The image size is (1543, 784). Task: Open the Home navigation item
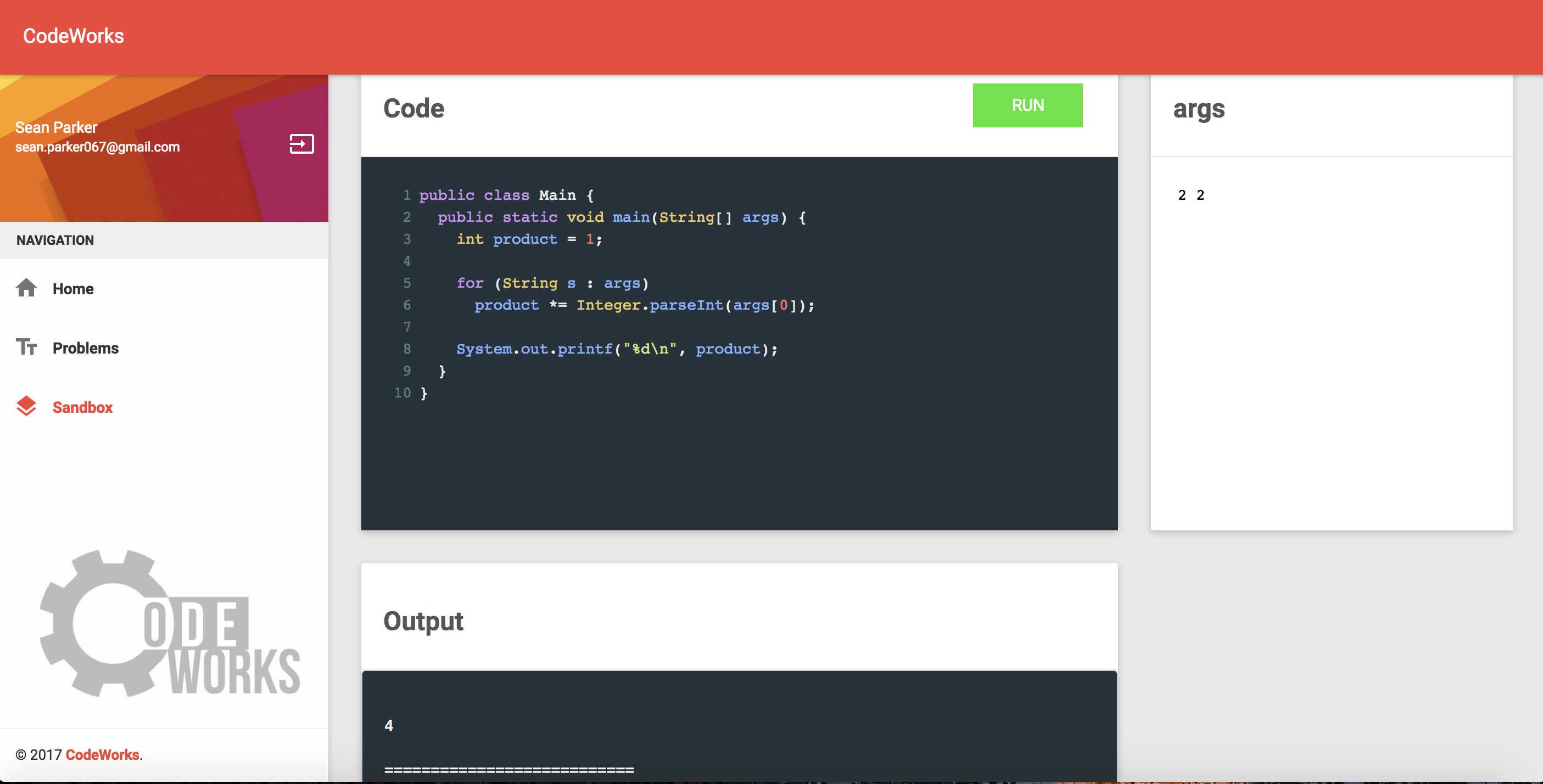pyautogui.click(x=72, y=289)
